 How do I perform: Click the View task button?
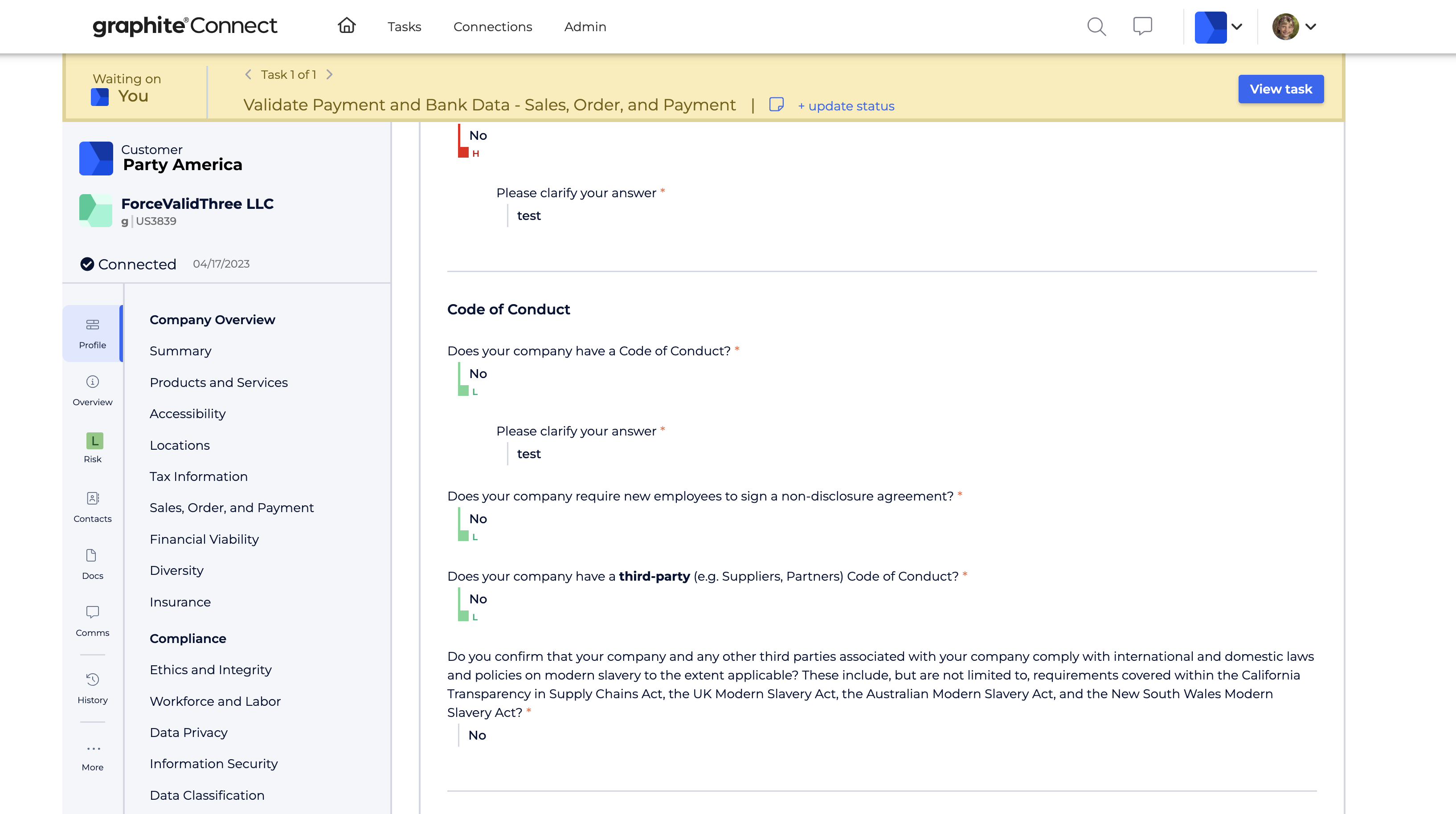coord(1280,89)
